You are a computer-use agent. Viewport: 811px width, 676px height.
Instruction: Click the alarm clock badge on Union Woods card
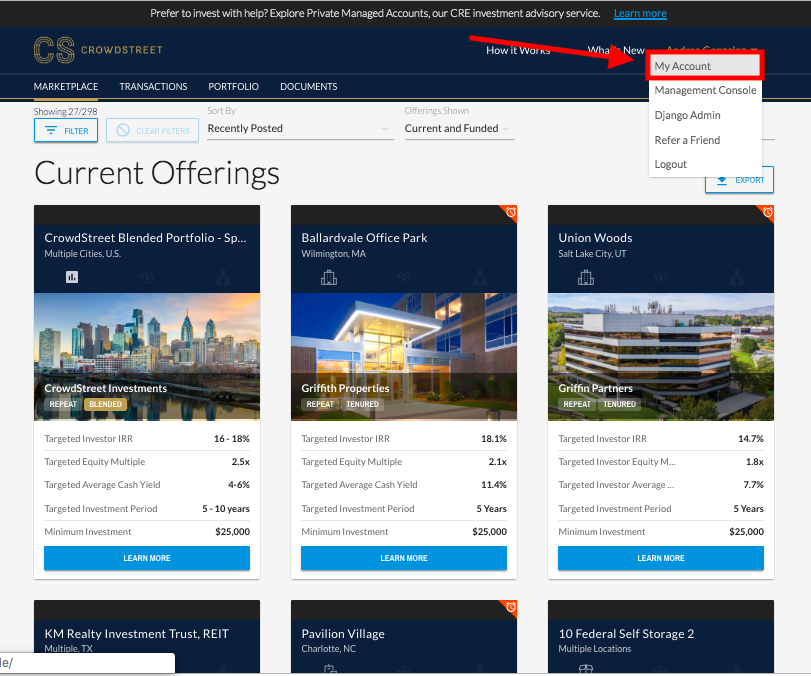tap(768, 212)
